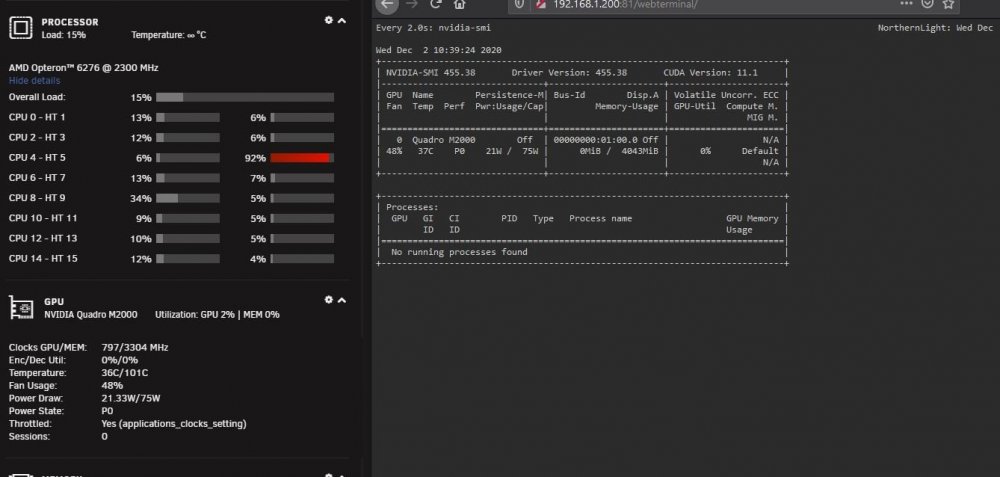Select '0MiB / 4043MiB' memory usage
1000x477 pixels.
click(619, 151)
